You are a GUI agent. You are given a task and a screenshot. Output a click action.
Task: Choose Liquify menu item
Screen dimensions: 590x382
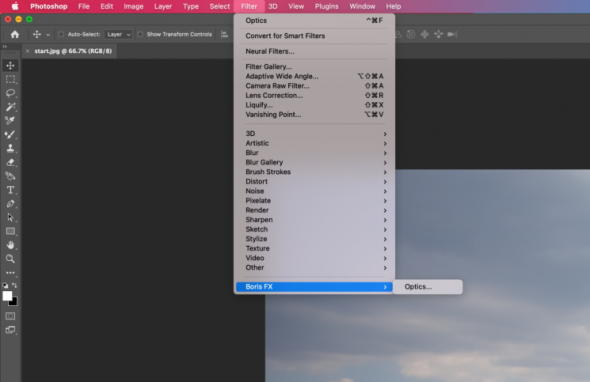(x=314, y=105)
